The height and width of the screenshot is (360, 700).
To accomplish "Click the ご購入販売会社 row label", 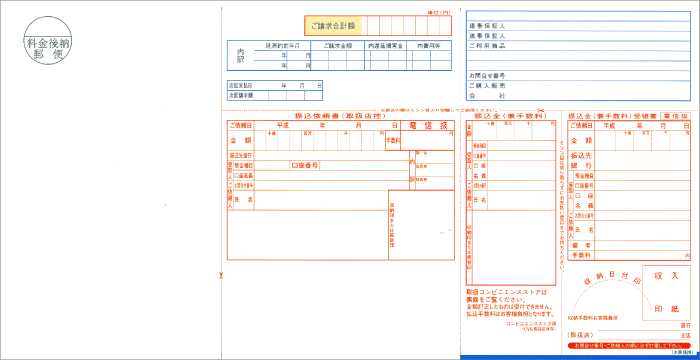I will (x=487, y=90).
